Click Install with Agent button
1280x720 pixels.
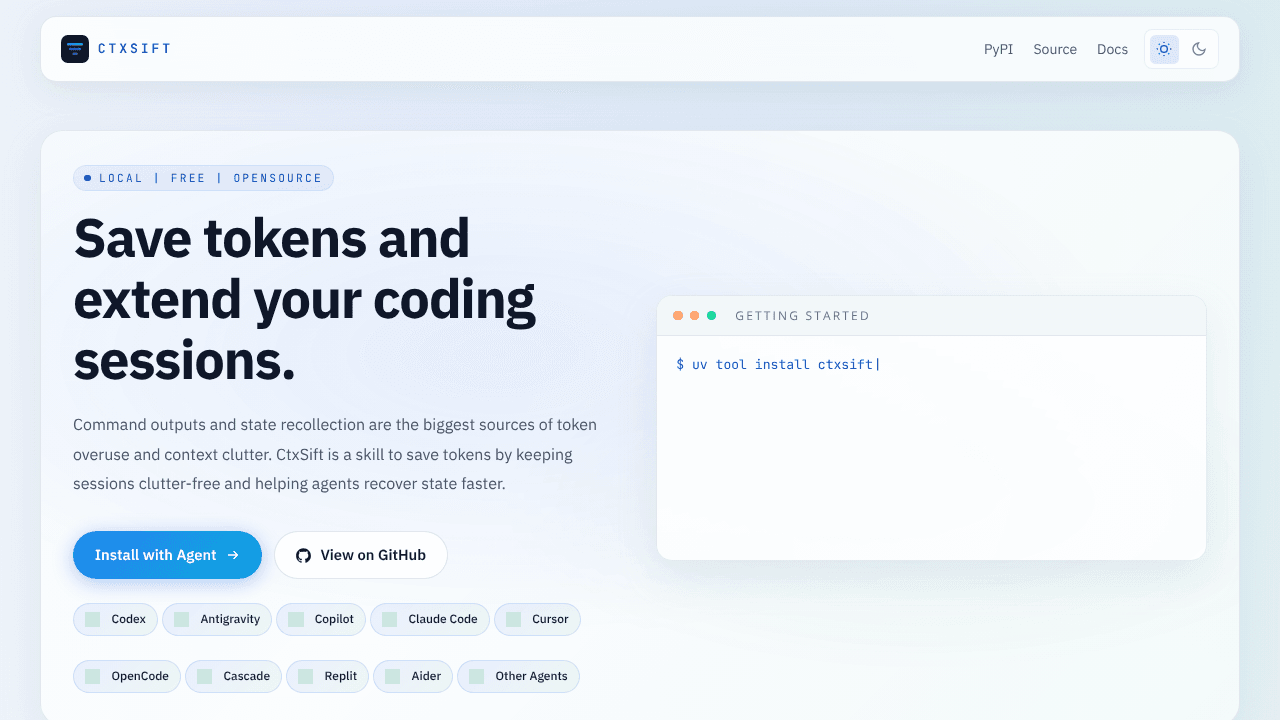point(167,555)
